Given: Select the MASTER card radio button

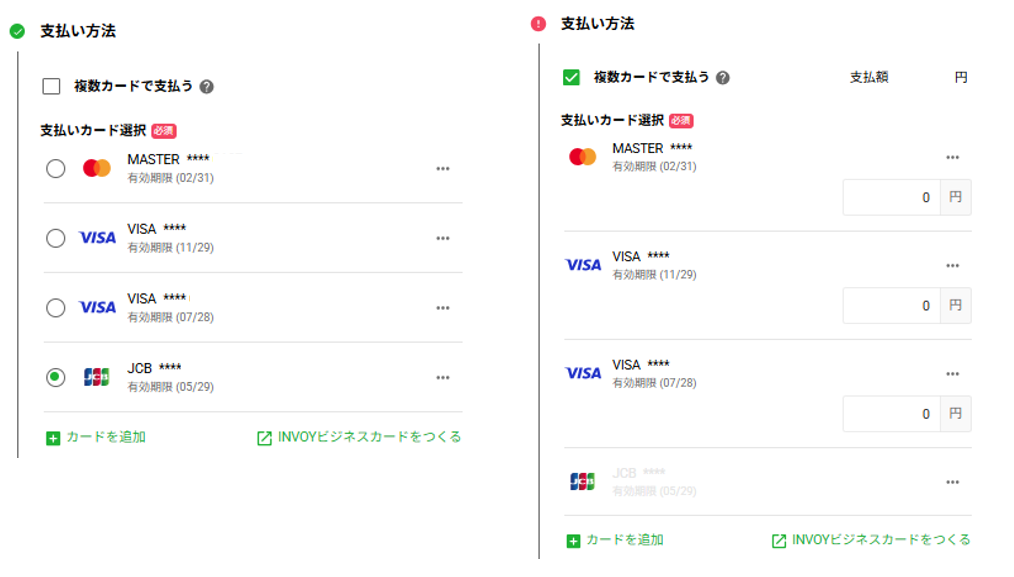Looking at the screenshot, I should 56,169.
